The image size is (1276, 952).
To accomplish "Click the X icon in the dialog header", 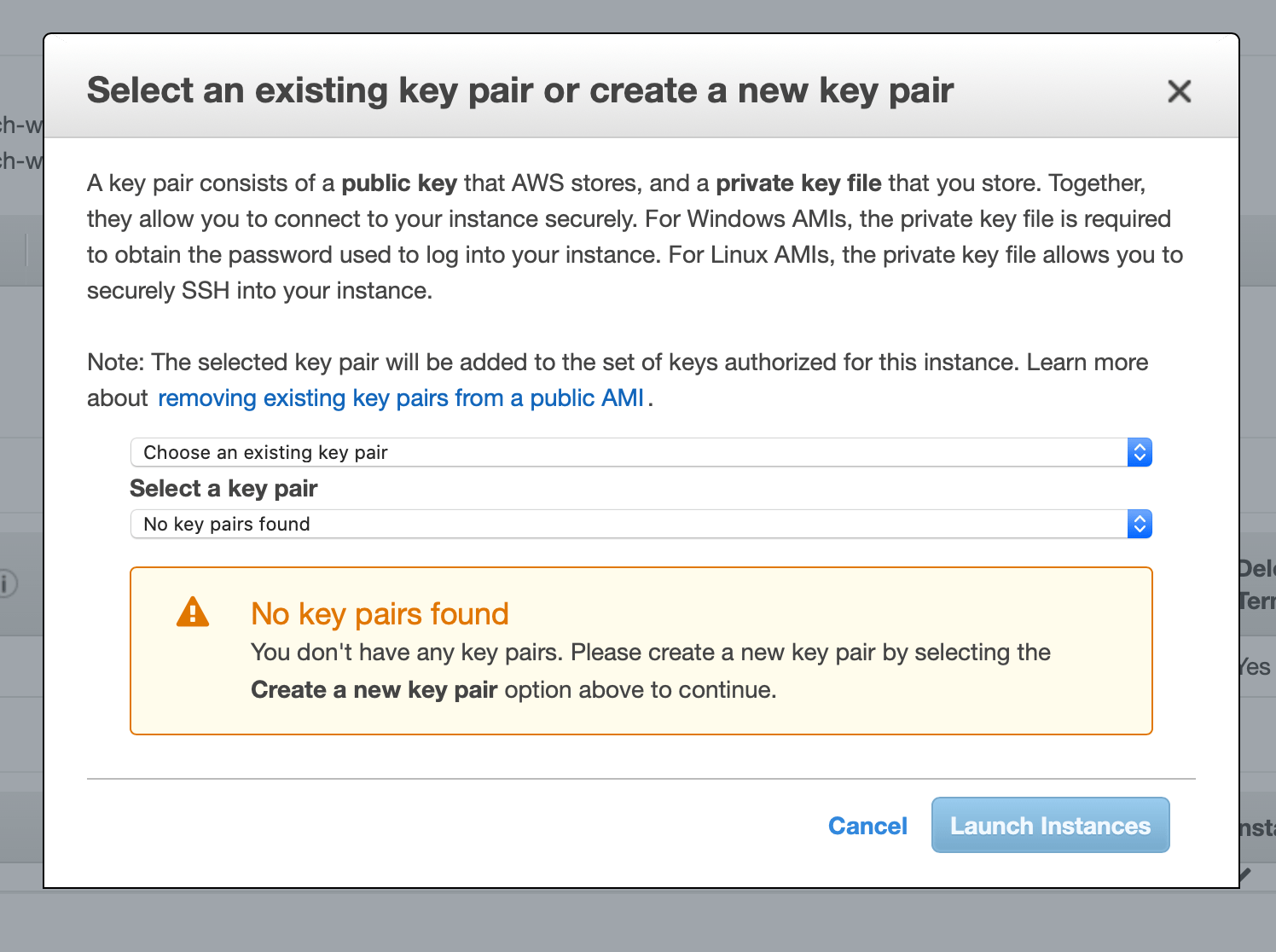I will click(1179, 90).
